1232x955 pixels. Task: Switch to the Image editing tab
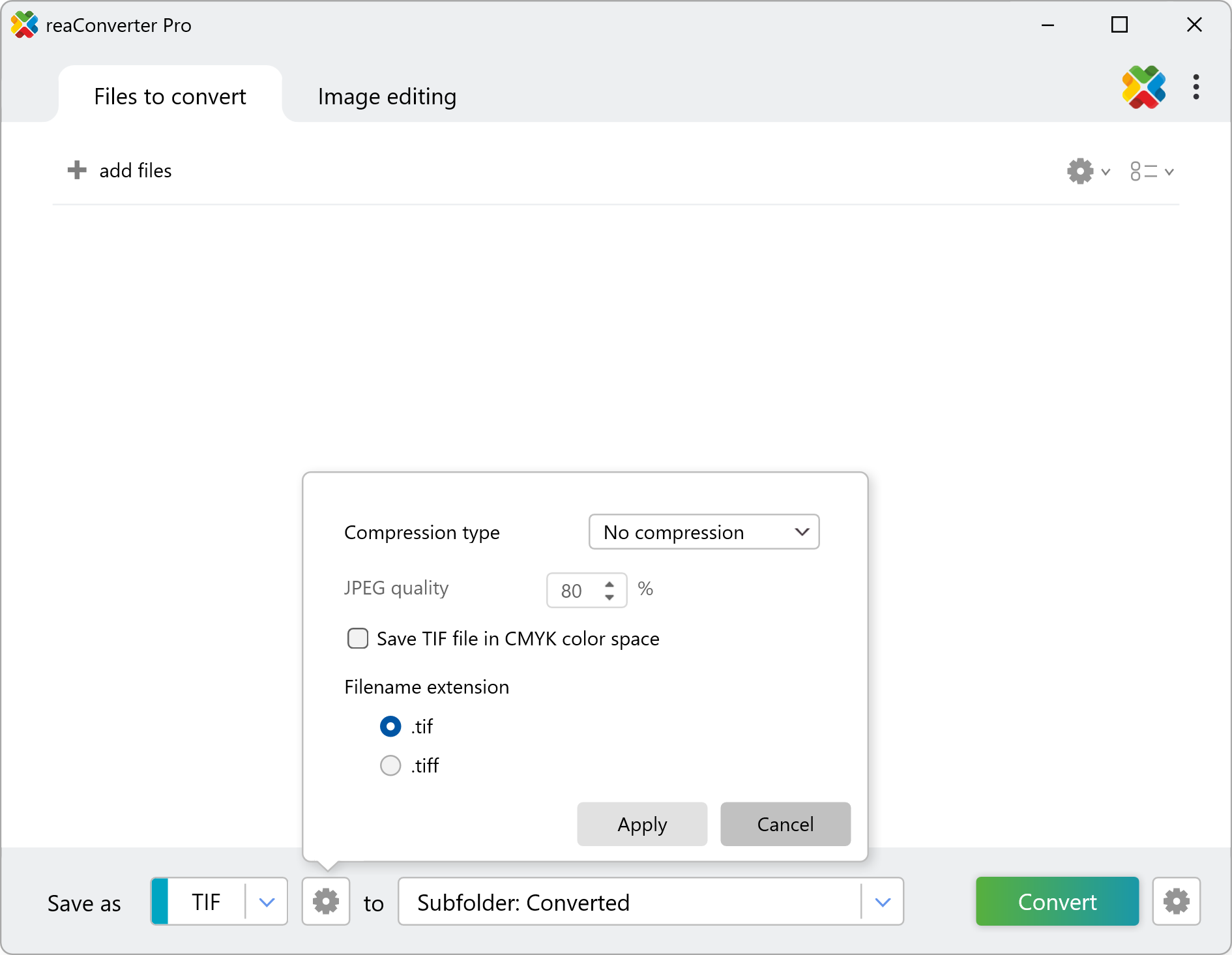pyautogui.click(x=387, y=96)
